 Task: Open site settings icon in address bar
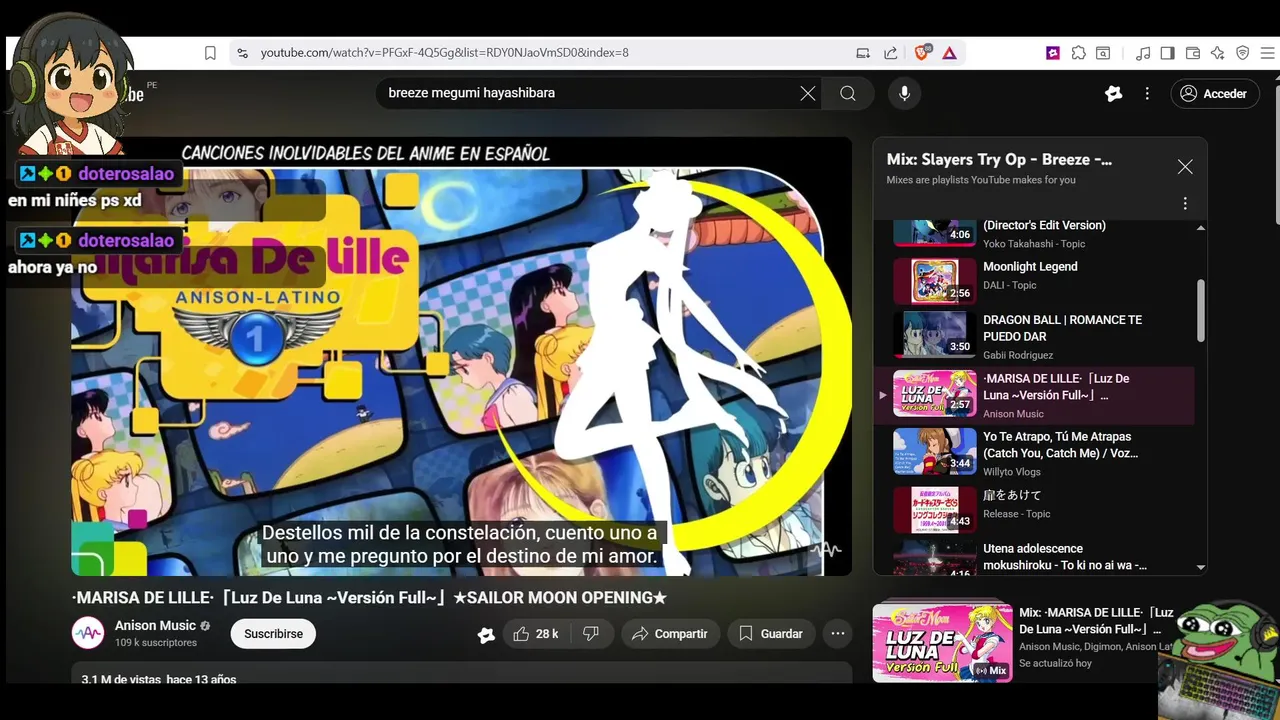241,53
